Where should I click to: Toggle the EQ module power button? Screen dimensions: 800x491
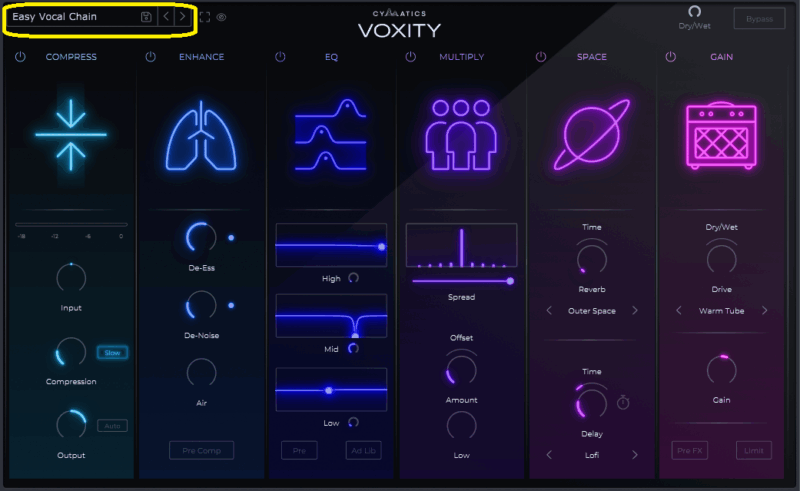[280, 57]
